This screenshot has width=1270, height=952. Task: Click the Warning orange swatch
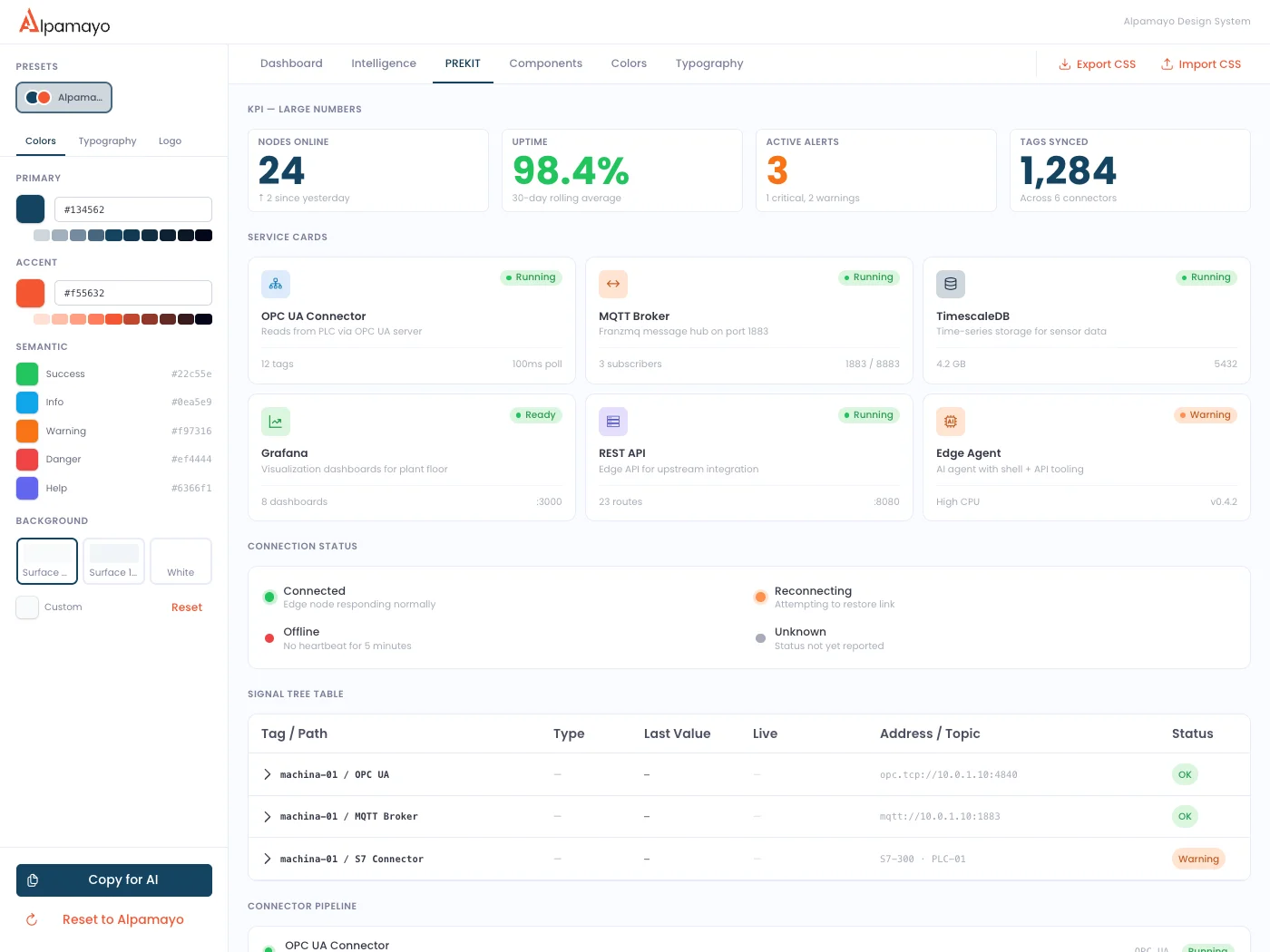(27, 431)
